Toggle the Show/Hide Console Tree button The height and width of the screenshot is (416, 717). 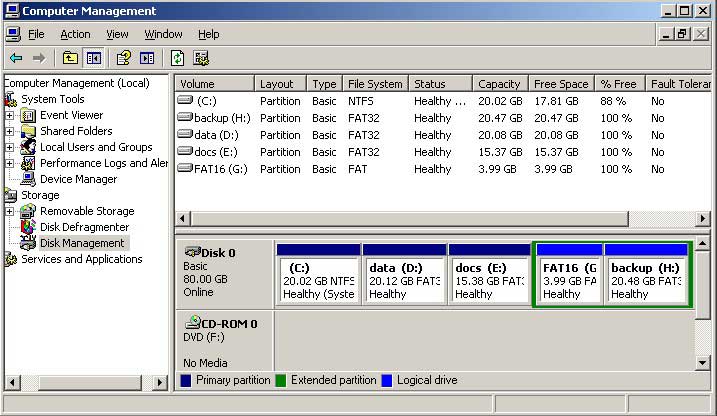click(93, 58)
